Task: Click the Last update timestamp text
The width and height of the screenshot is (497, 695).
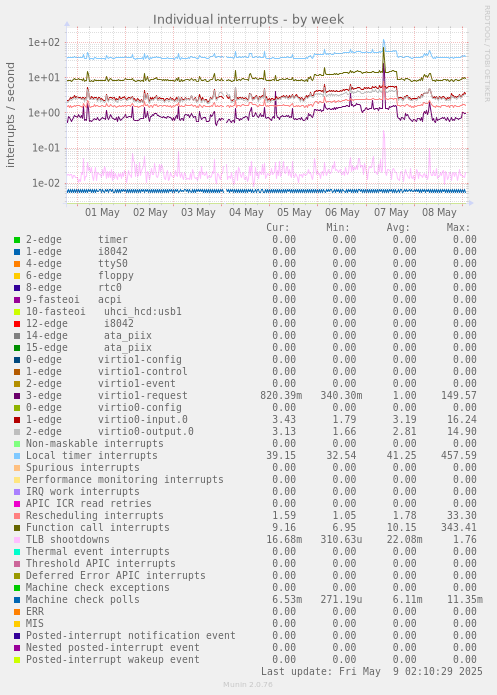Action: pos(372,672)
